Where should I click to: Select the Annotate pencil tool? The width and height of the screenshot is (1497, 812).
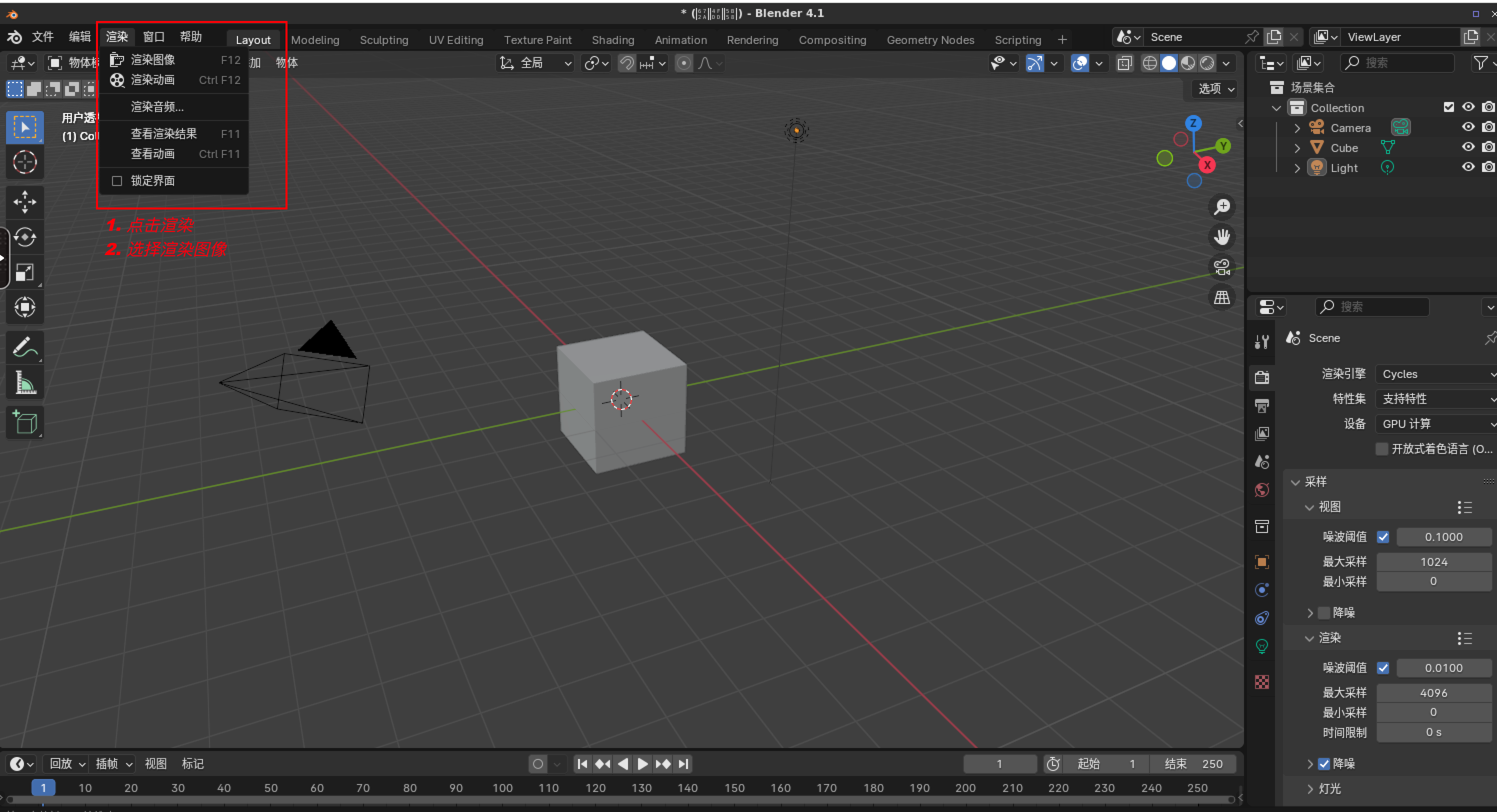pos(24,347)
